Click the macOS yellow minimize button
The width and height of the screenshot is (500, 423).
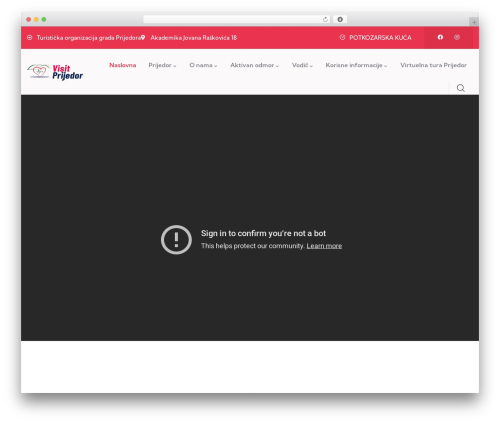click(x=36, y=20)
